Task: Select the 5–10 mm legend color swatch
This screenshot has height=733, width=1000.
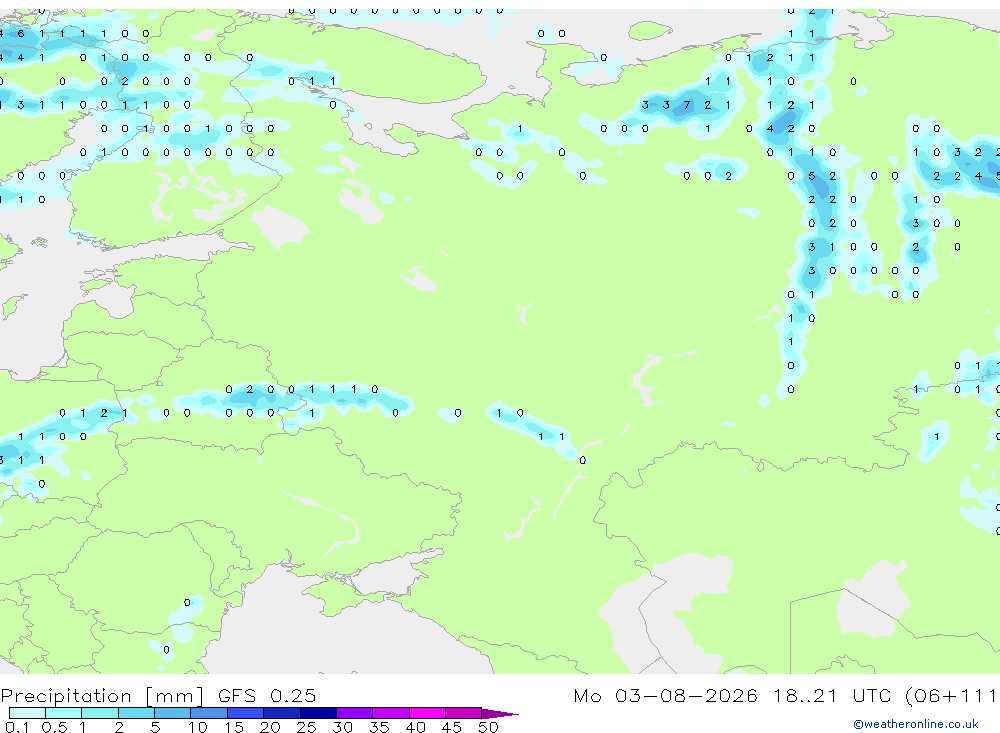Action: [x=173, y=713]
